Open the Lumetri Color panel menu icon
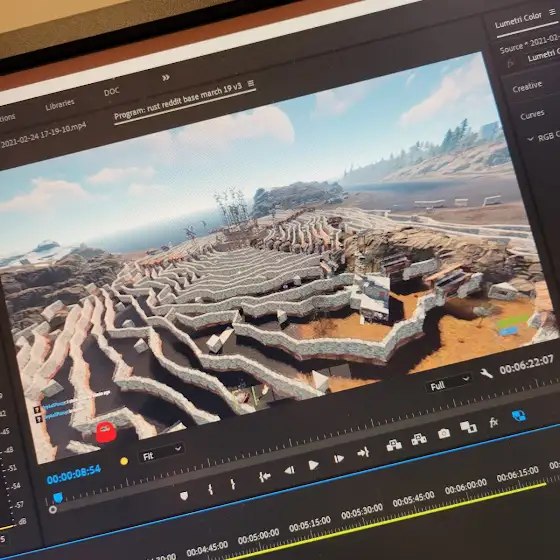 tap(552, 12)
